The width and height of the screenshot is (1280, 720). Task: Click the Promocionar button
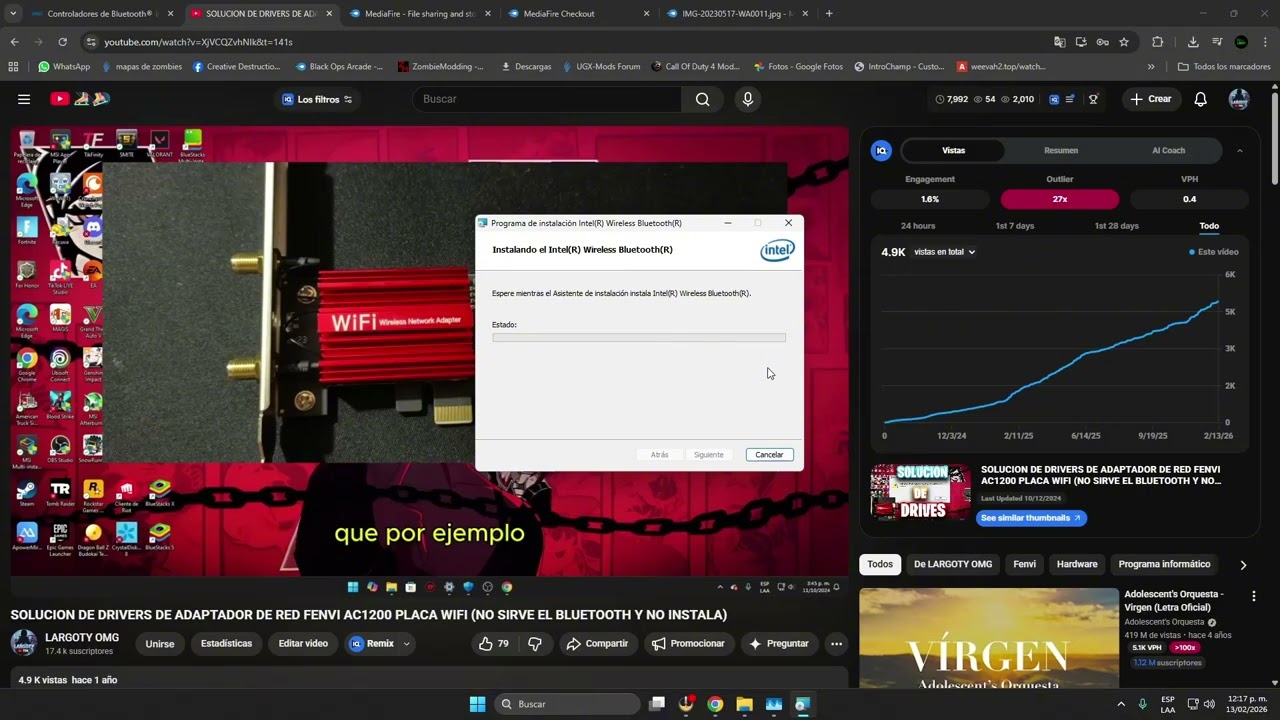pos(688,644)
